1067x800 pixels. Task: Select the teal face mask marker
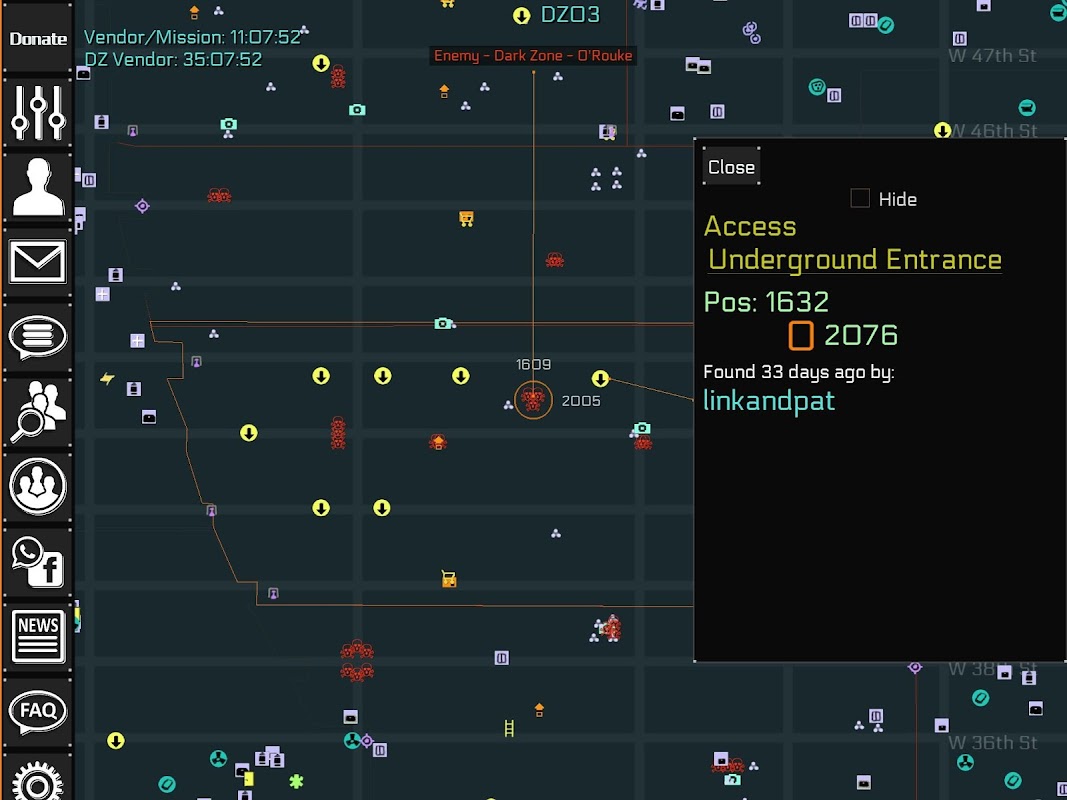pyautogui.click(x=817, y=86)
